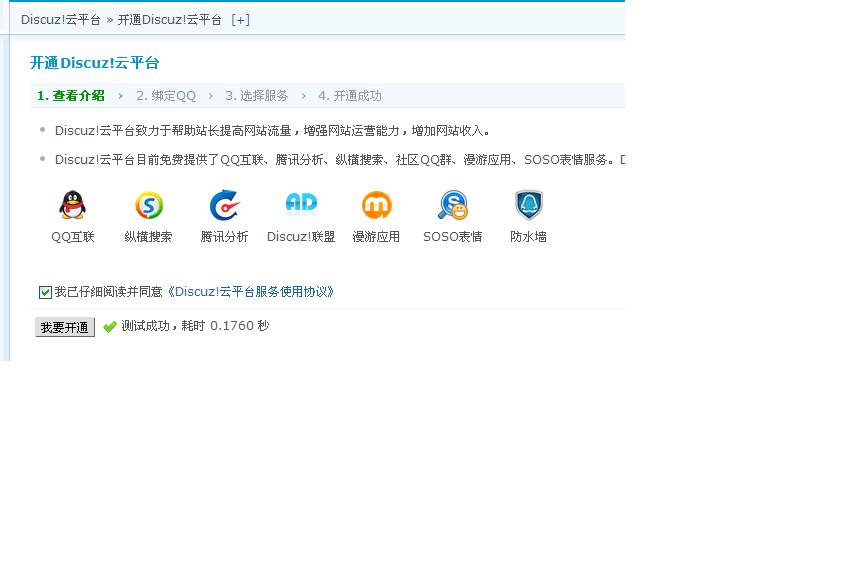Click the 防水墙 shield icon
The image size is (867, 584).
pos(529,205)
